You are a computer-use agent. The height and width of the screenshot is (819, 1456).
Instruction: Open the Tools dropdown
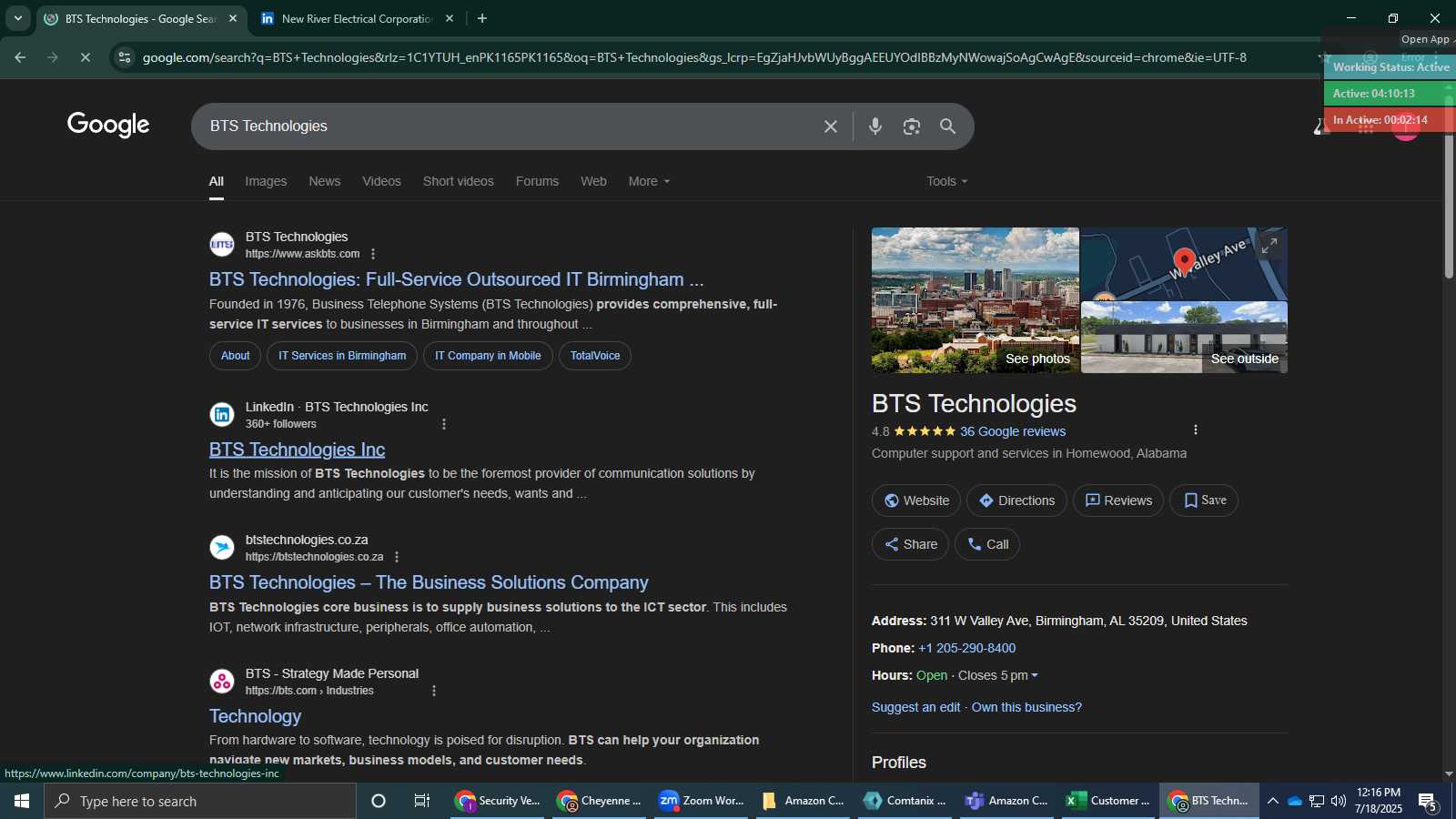click(947, 181)
